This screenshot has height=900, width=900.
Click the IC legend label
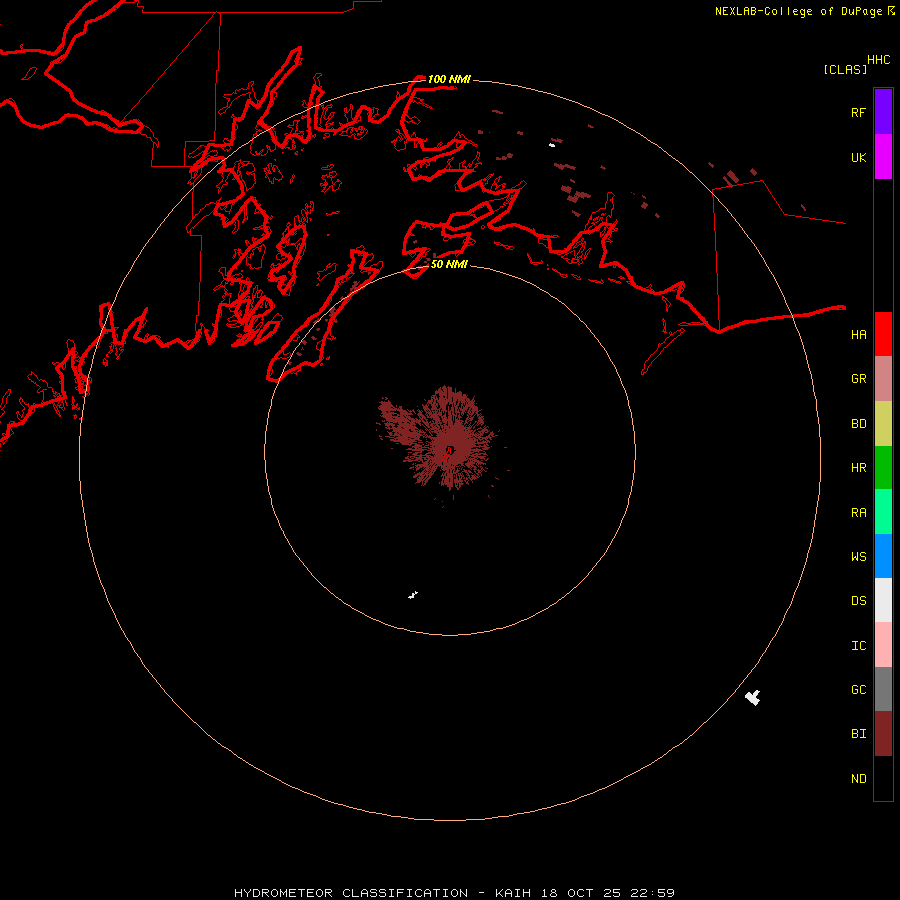tap(858, 646)
